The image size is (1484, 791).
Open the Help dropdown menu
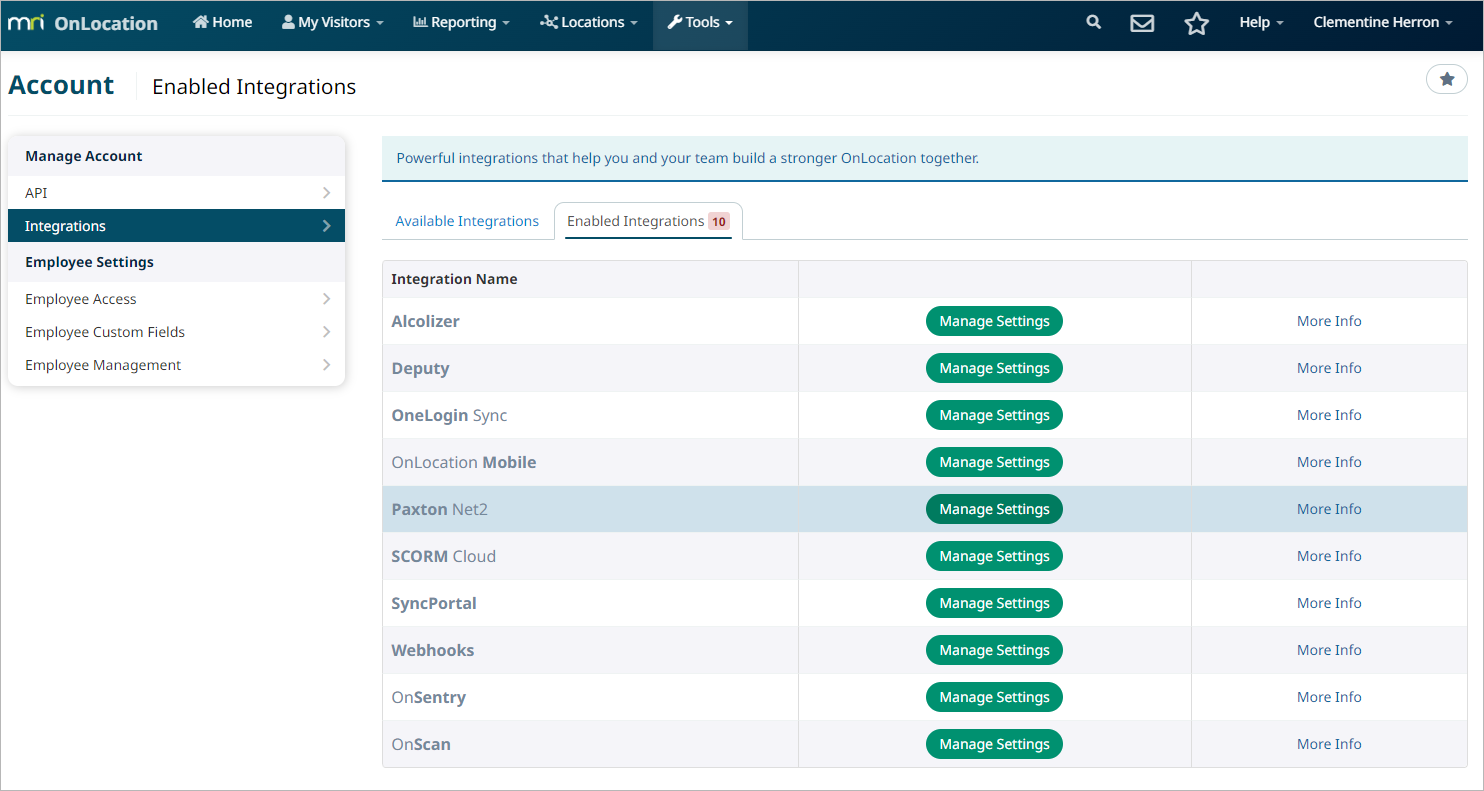(1261, 22)
